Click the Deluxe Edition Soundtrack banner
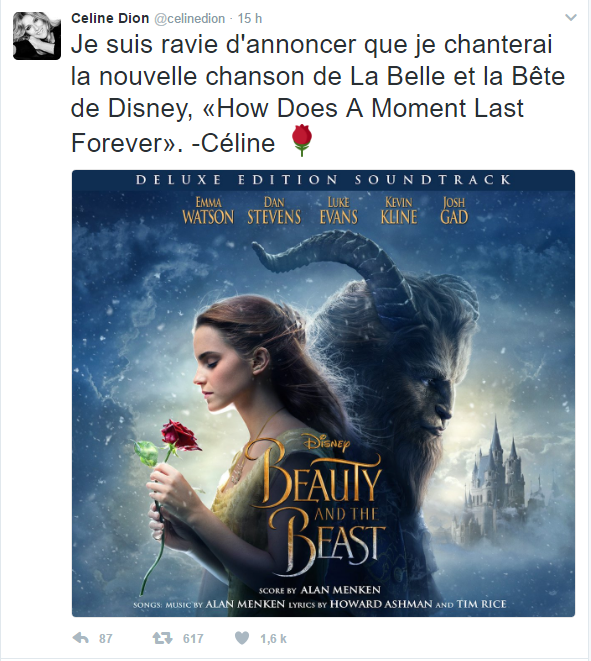The image size is (591, 661). (x=323, y=180)
